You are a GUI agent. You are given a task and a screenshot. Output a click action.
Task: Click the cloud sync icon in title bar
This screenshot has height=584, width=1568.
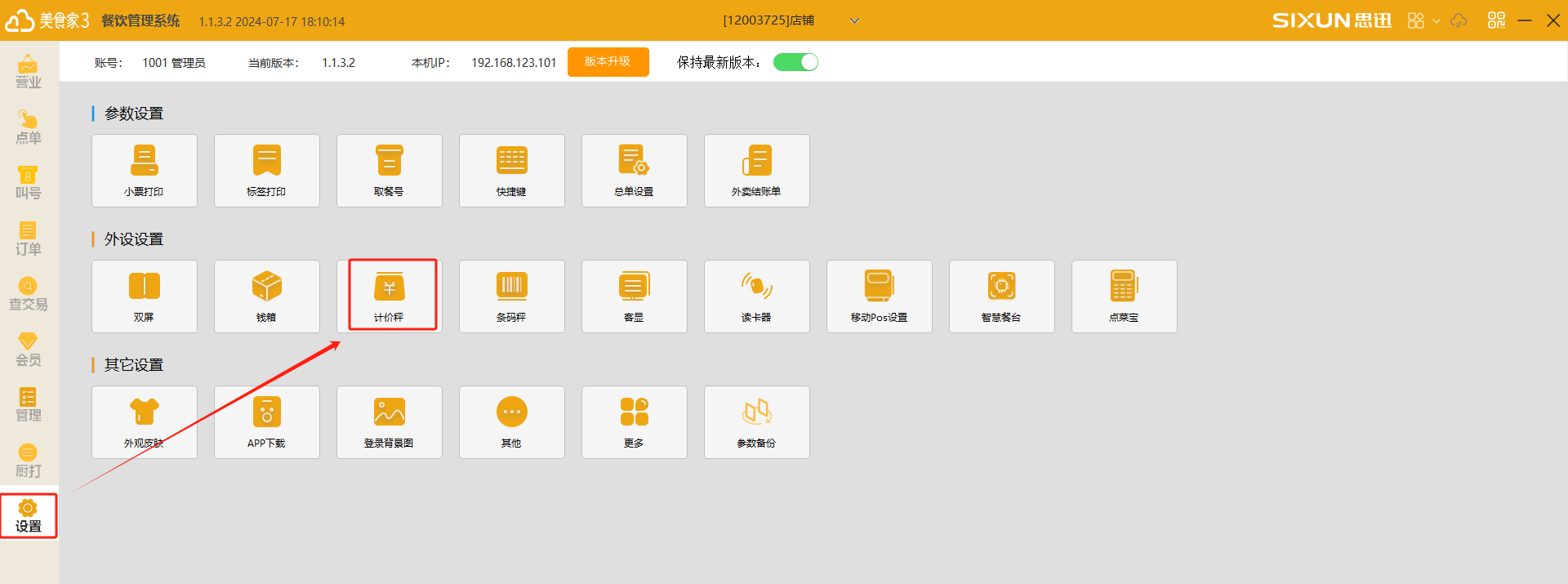coord(1459,20)
